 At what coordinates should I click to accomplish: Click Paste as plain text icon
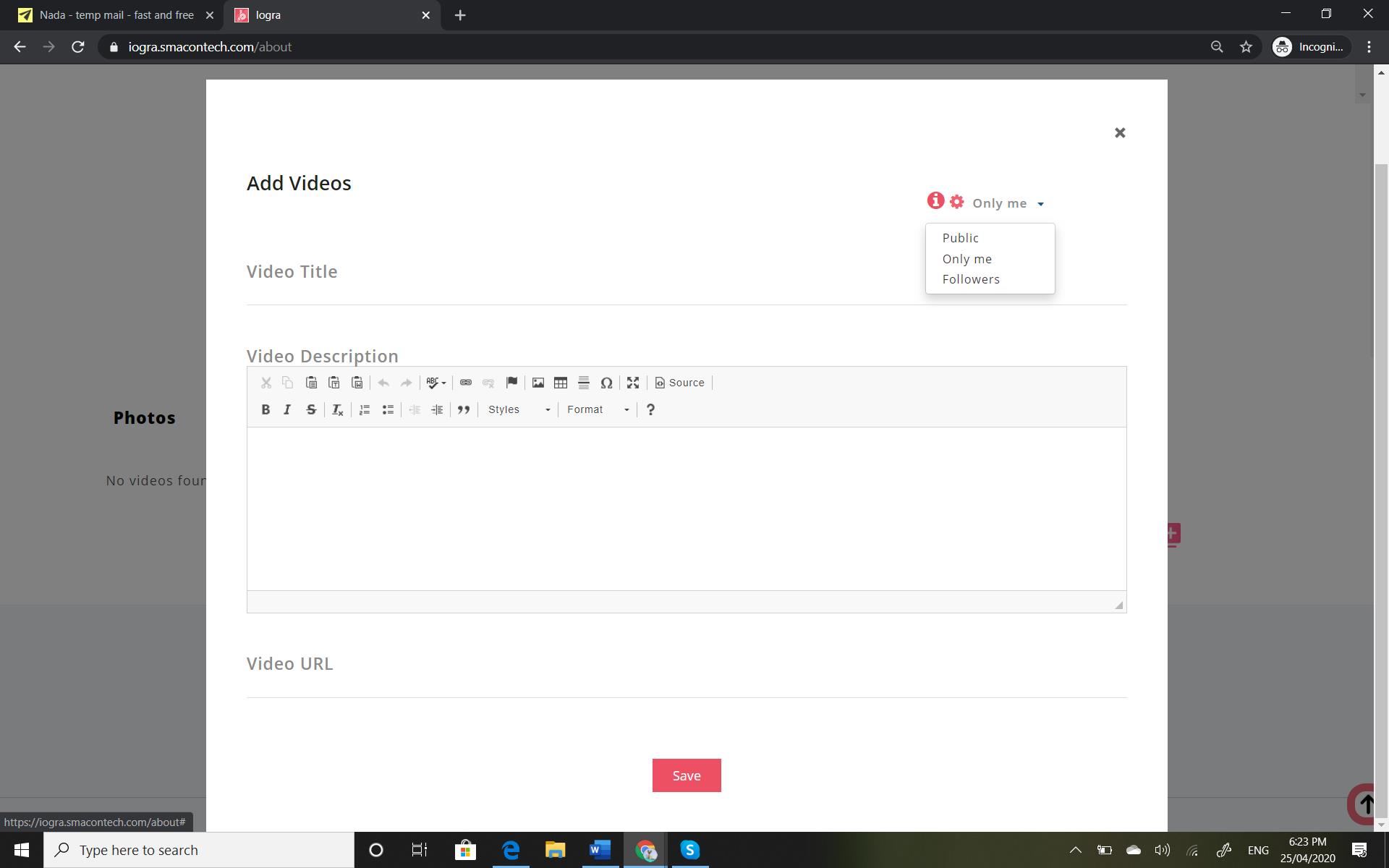(x=334, y=383)
